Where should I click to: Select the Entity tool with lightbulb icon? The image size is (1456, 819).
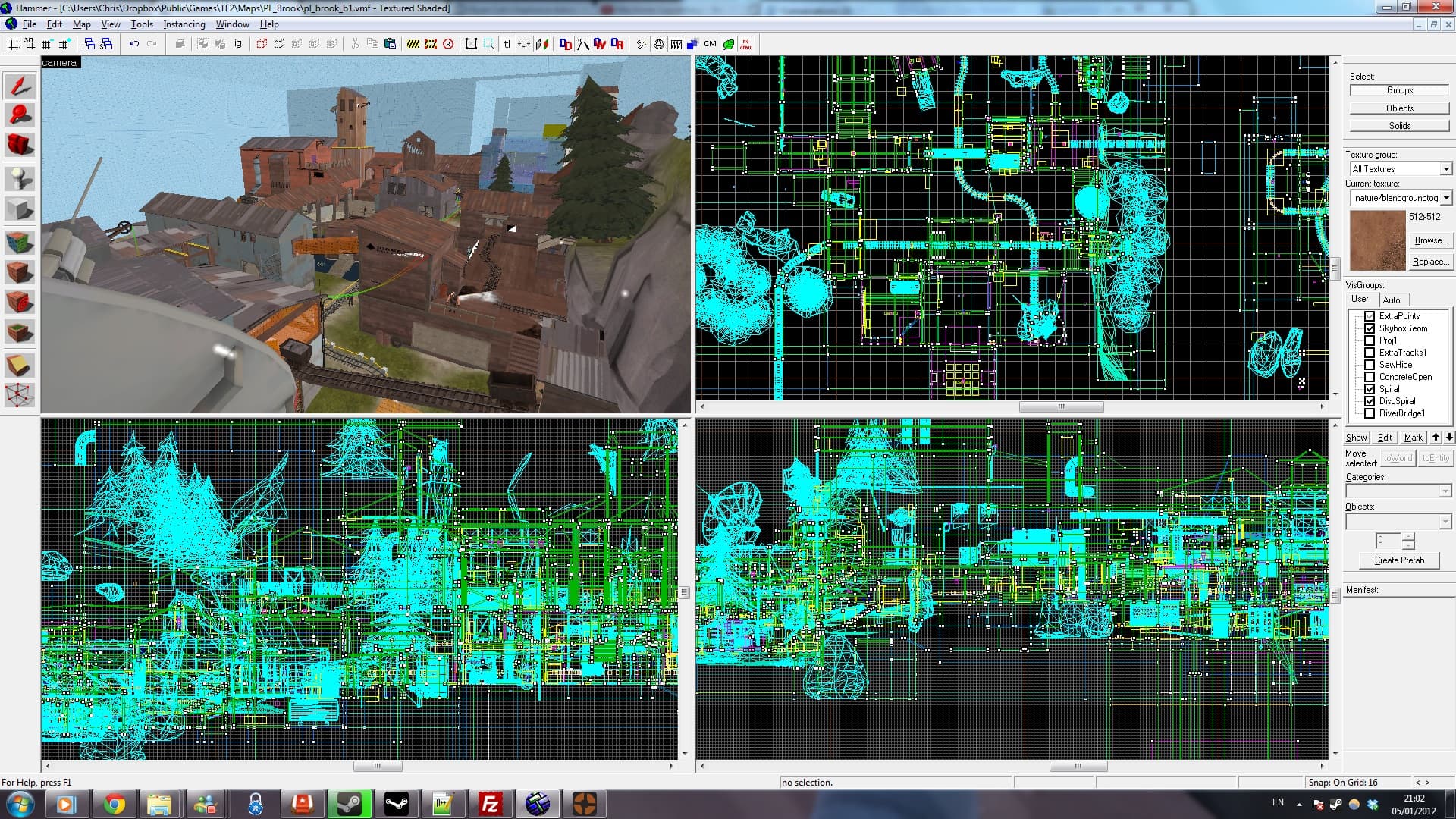coord(20,179)
